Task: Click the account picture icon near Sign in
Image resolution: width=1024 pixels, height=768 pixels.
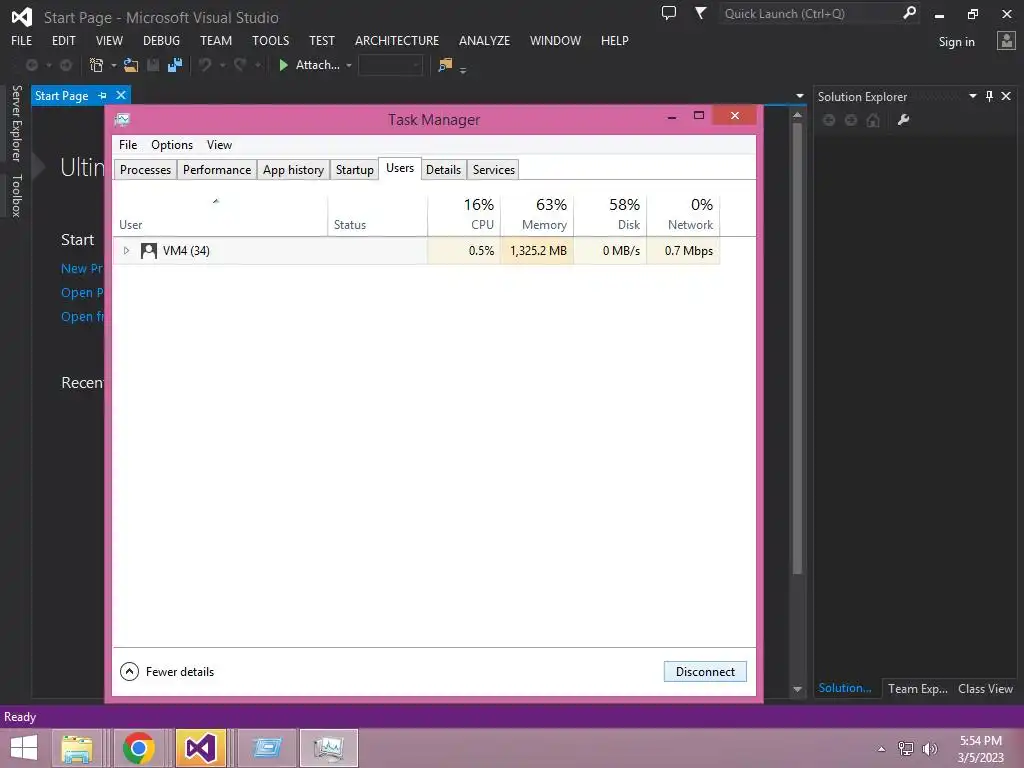Action: [x=1006, y=41]
